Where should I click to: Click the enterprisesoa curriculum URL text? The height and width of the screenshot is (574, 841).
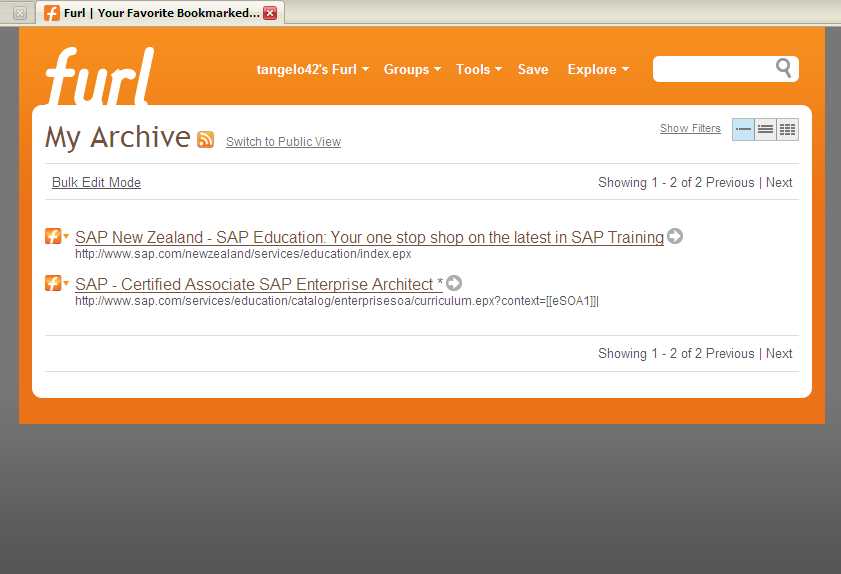337,301
